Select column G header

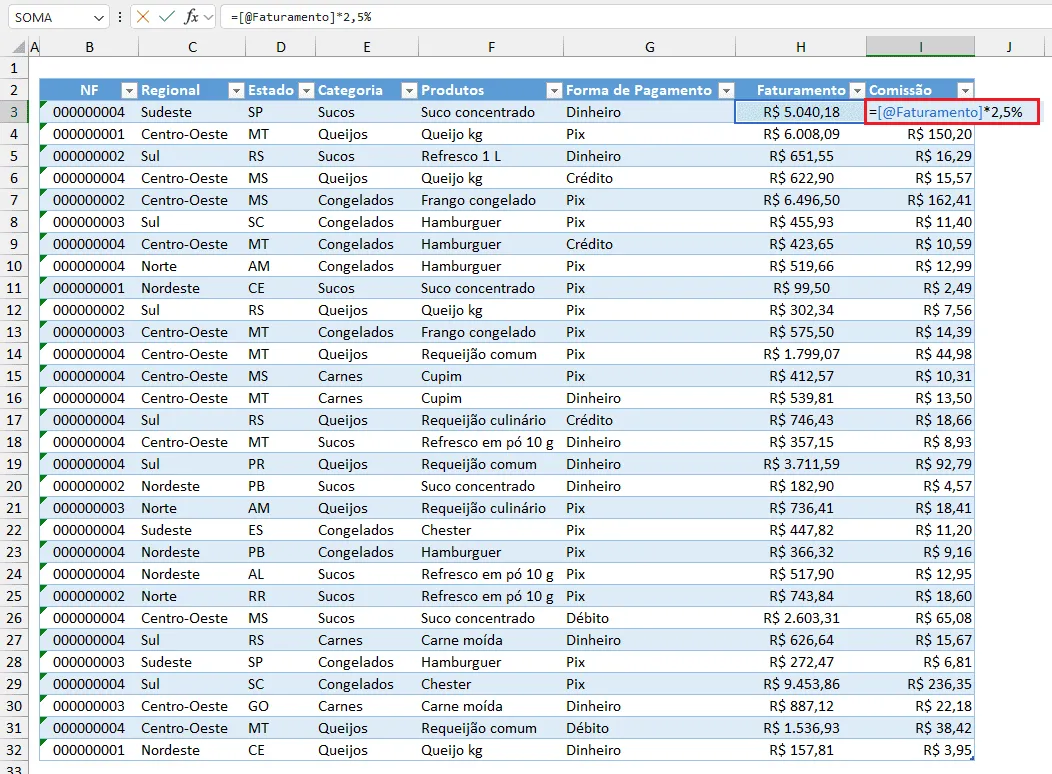(649, 47)
